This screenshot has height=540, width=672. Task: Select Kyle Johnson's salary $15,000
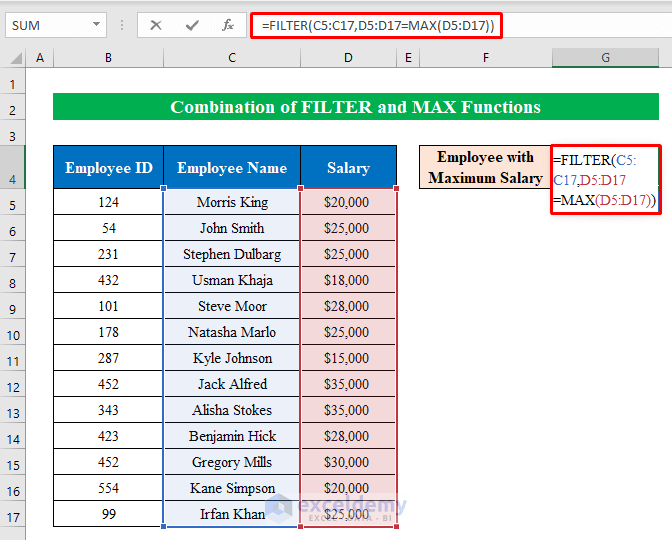point(348,358)
